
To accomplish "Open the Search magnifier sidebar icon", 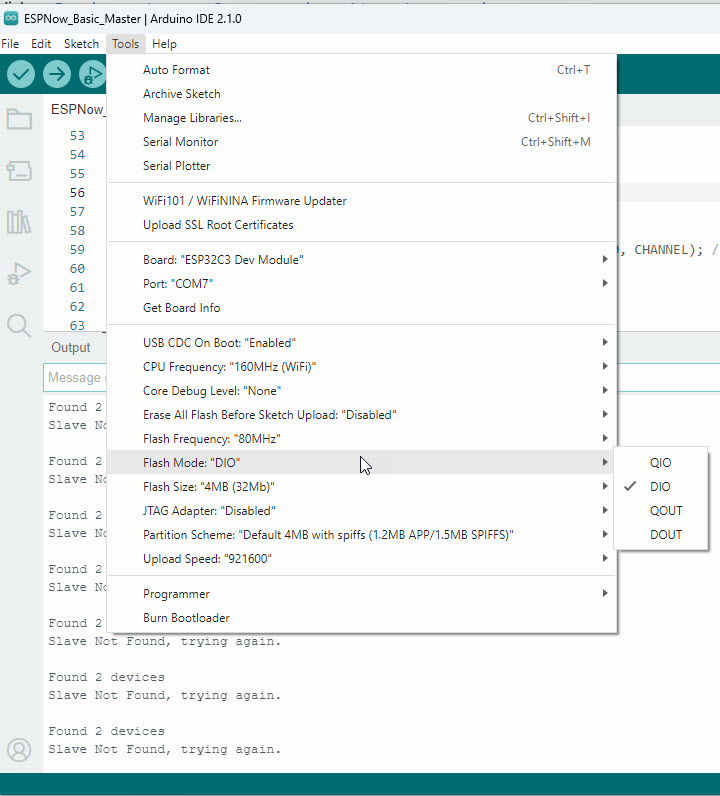I will pos(19,325).
